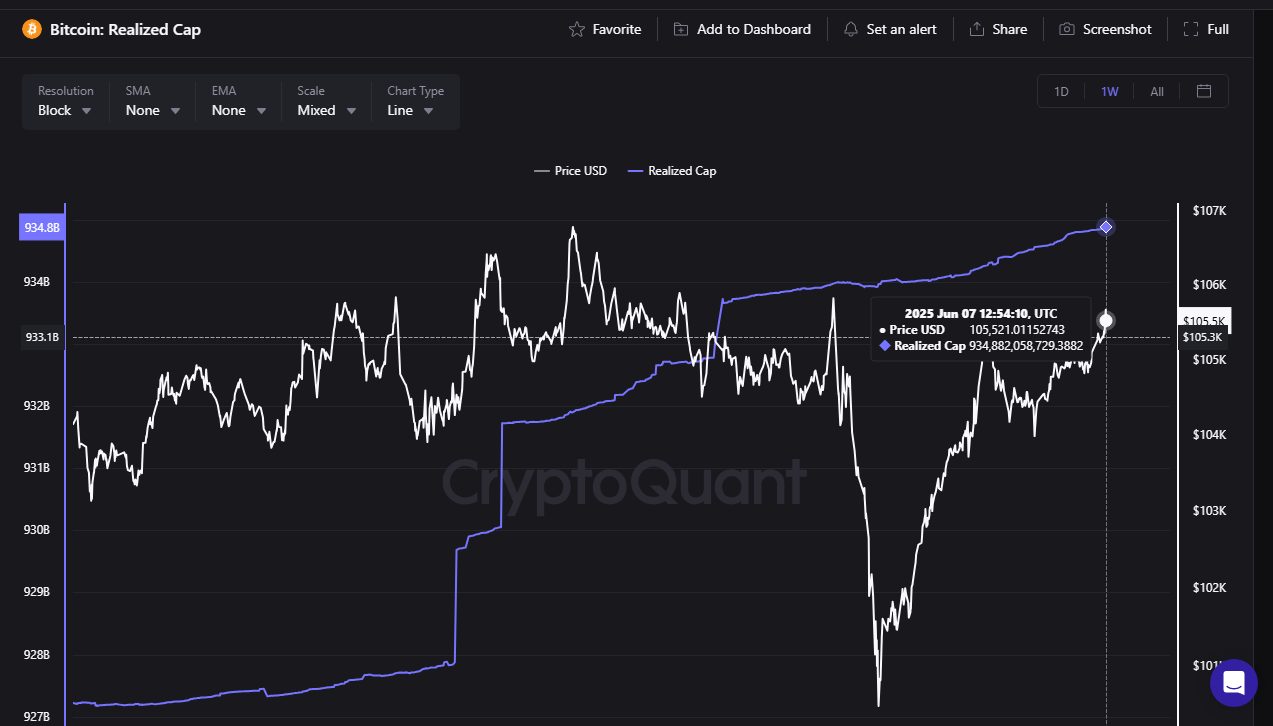
Task: Open the EMA dropdown
Action: tap(239, 110)
